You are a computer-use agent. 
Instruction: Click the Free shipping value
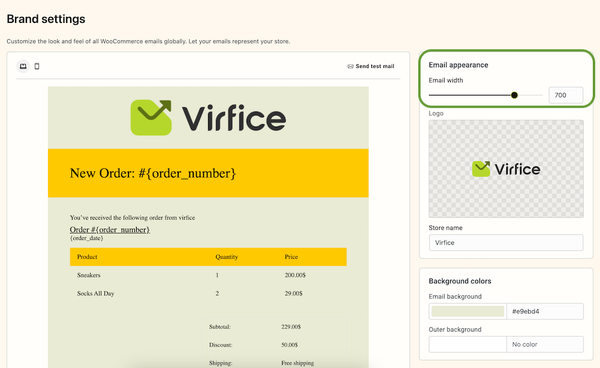click(298, 363)
